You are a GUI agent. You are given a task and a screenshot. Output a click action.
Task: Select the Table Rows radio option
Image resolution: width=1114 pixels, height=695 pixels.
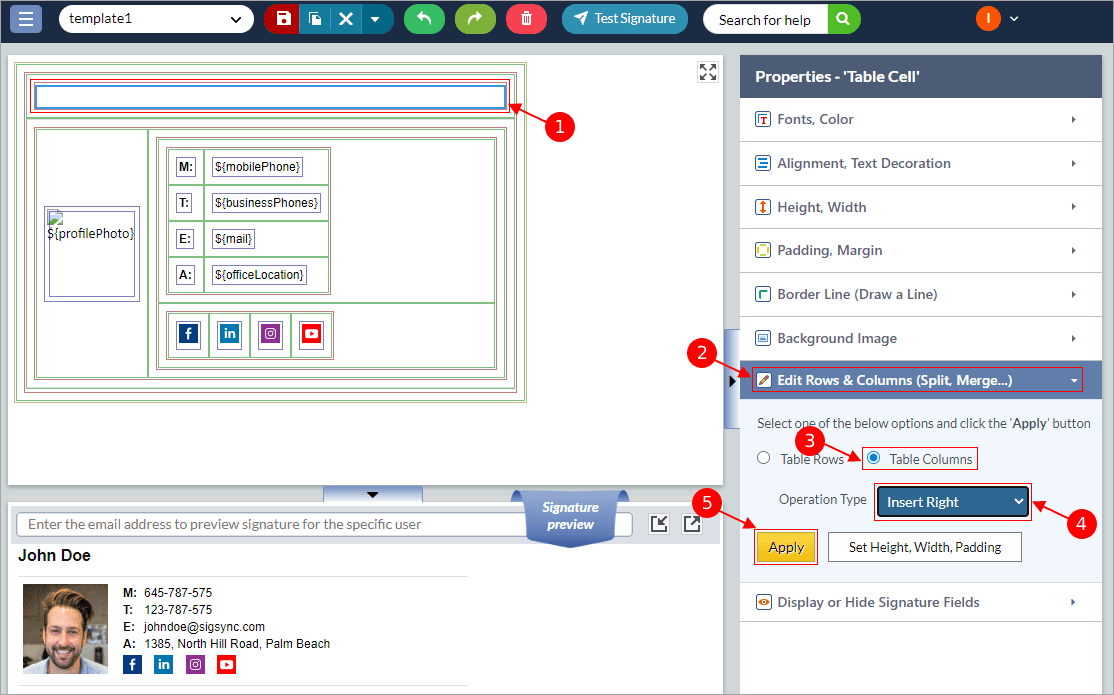[764, 459]
